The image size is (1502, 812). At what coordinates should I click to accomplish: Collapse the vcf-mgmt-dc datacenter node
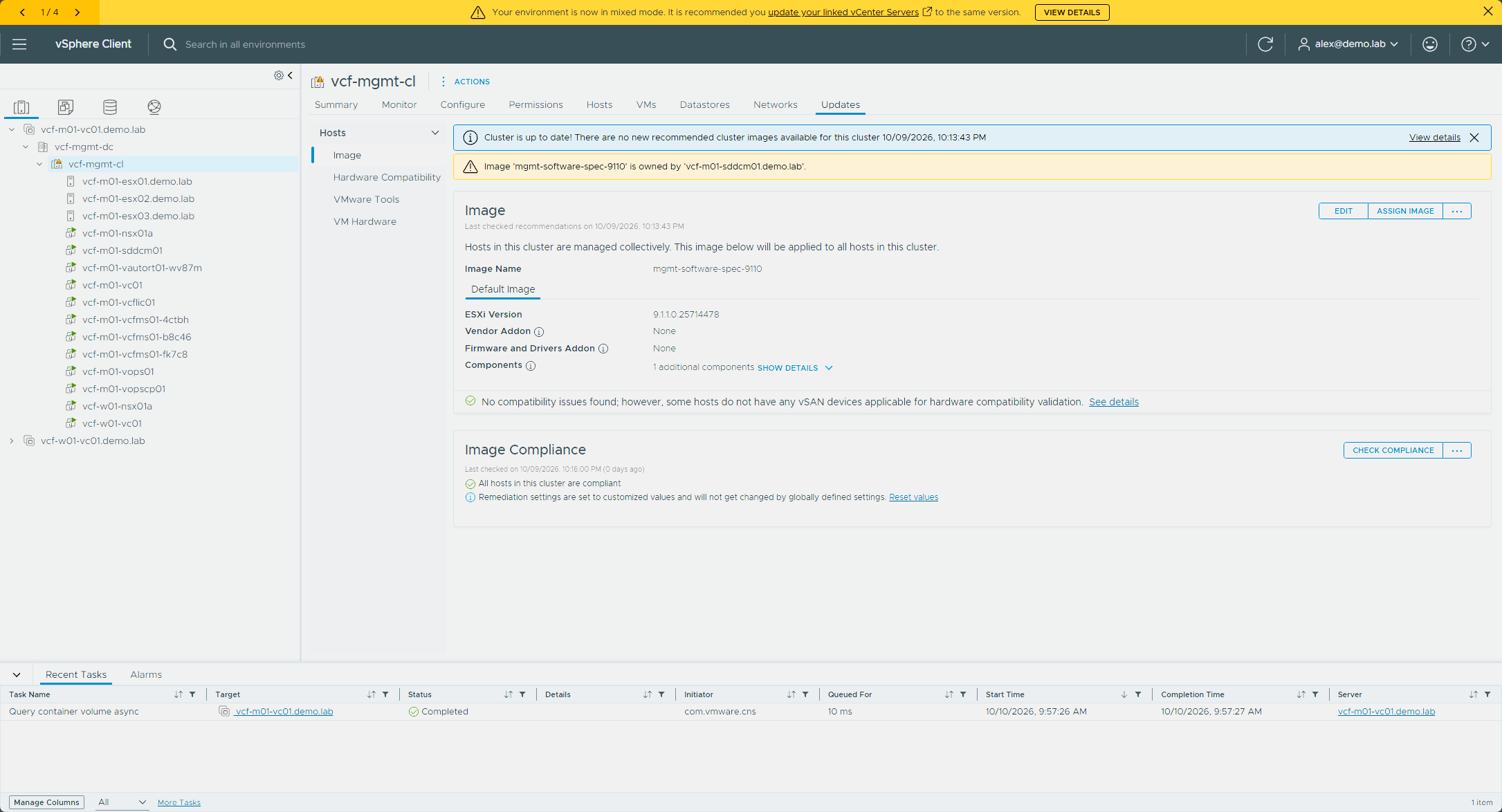[26, 147]
